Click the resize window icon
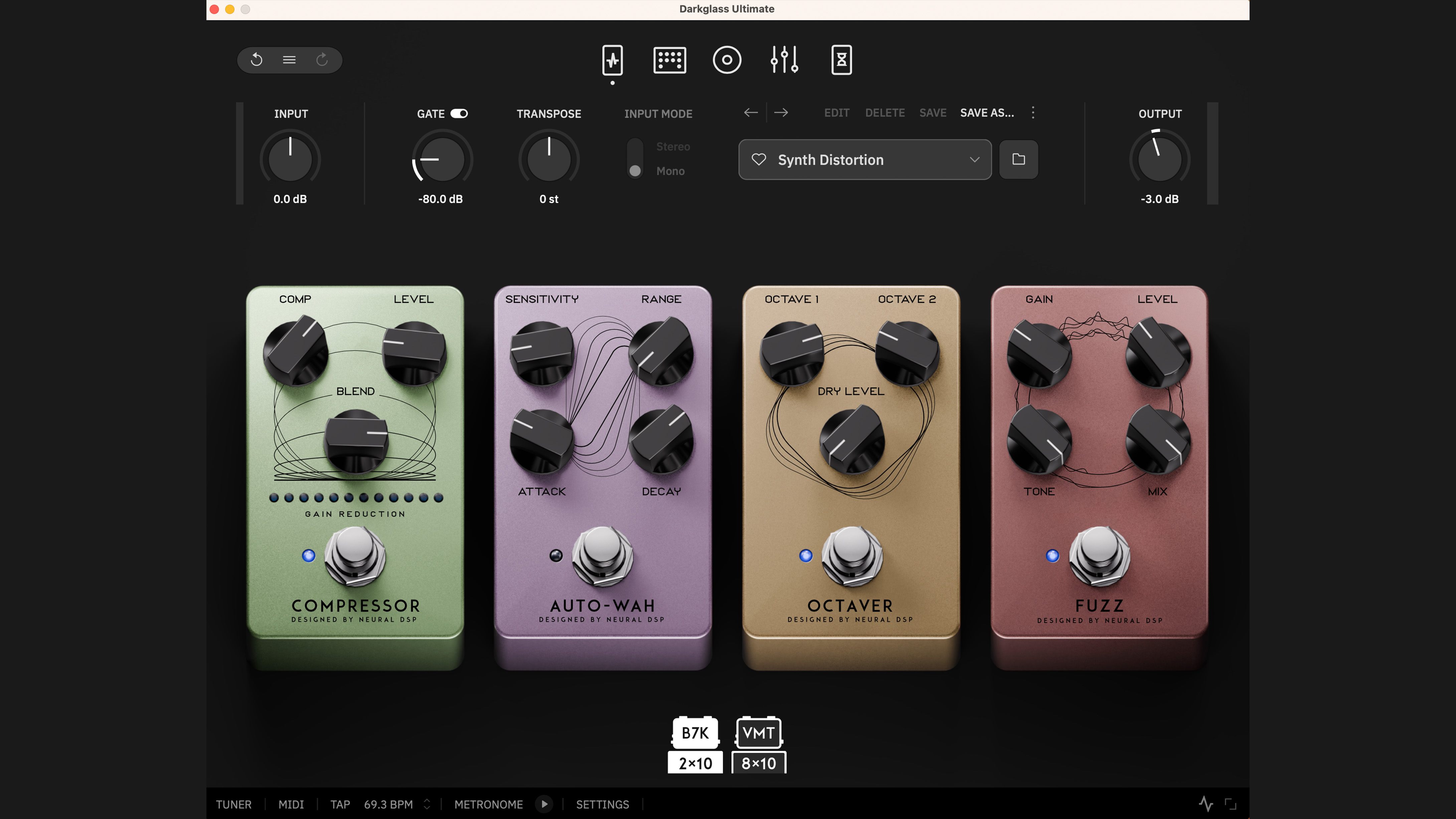Viewport: 1456px width, 819px height. tap(1231, 804)
